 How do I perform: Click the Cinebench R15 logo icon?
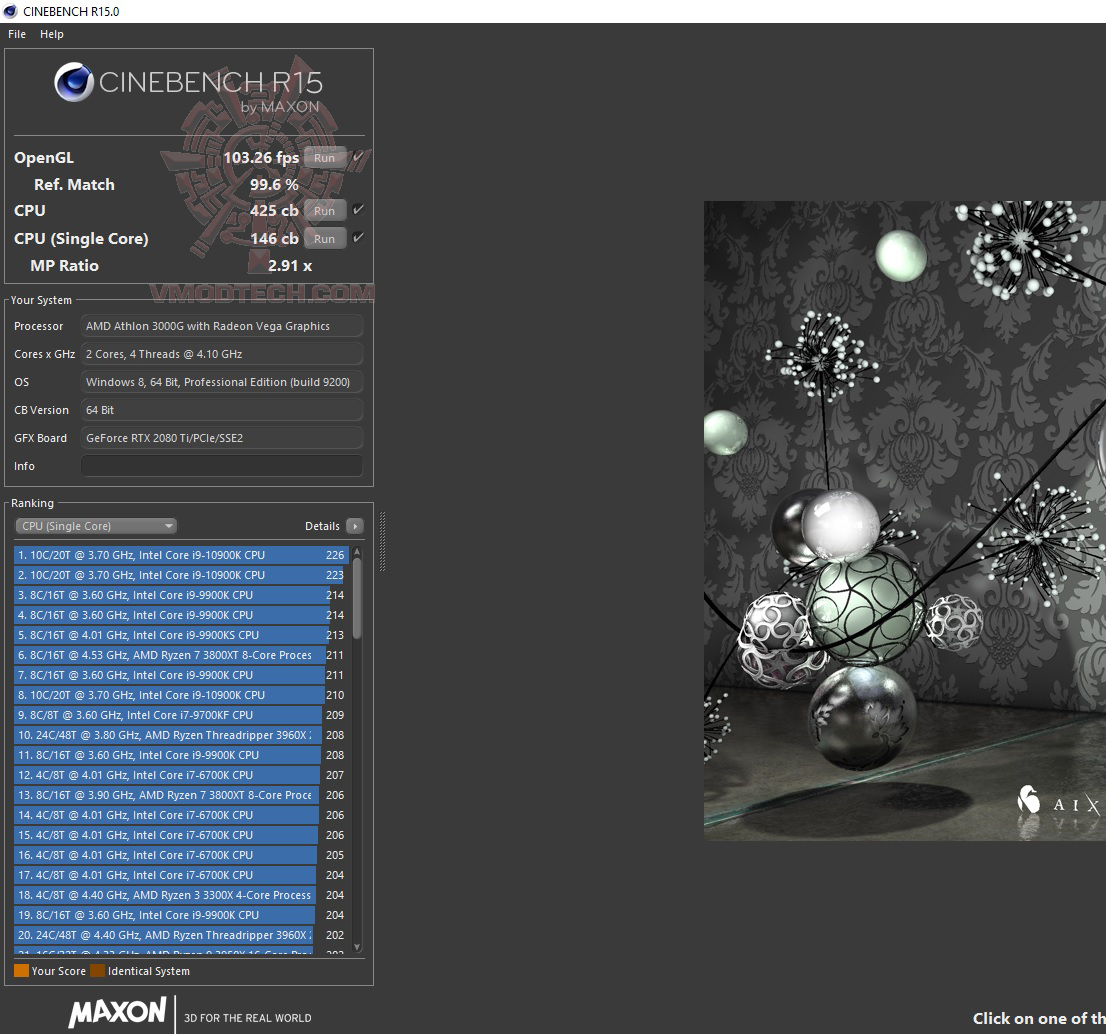click(x=74, y=82)
